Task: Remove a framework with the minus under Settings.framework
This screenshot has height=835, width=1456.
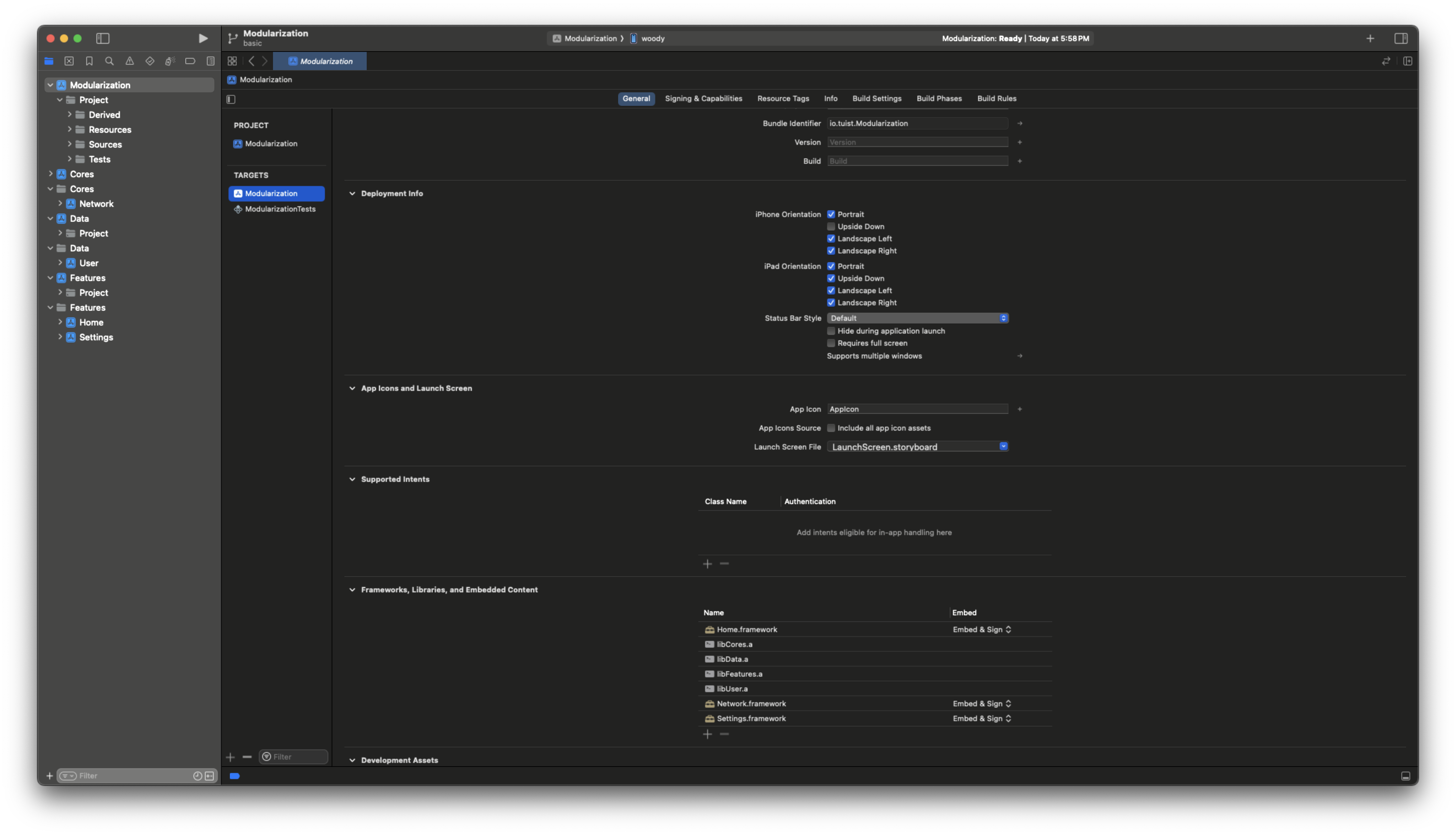Action: pyautogui.click(x=724, y=734)
